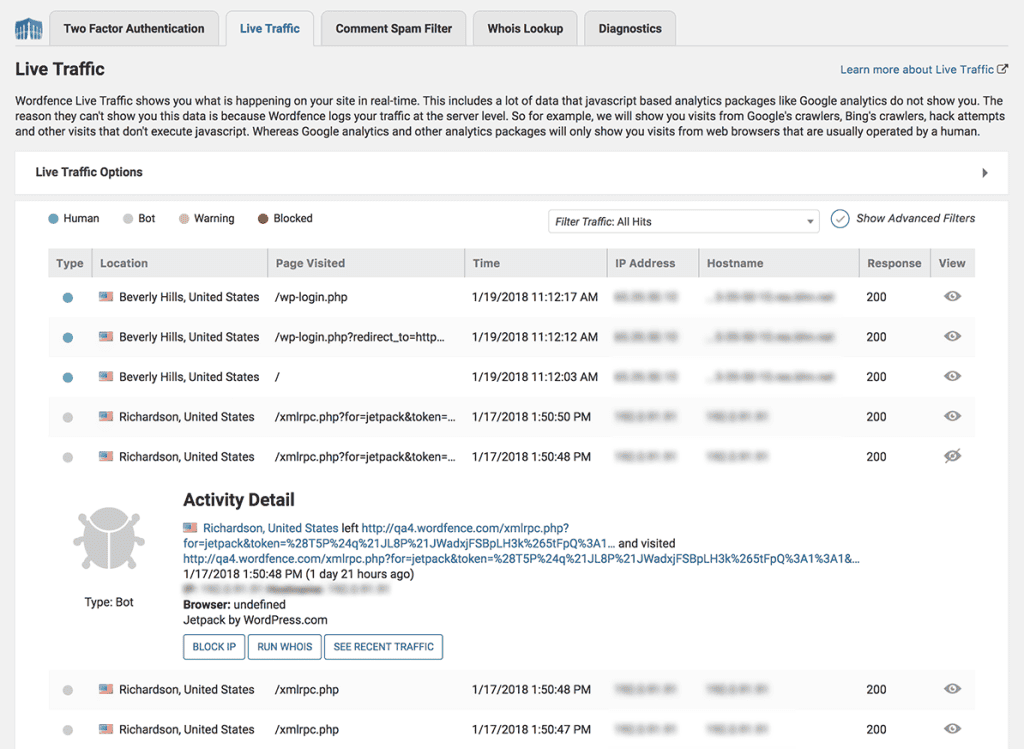Click the /wp-login.php?redirect_to=http... cell
The image size is (1024, 749).
click(x=359, y=337)
